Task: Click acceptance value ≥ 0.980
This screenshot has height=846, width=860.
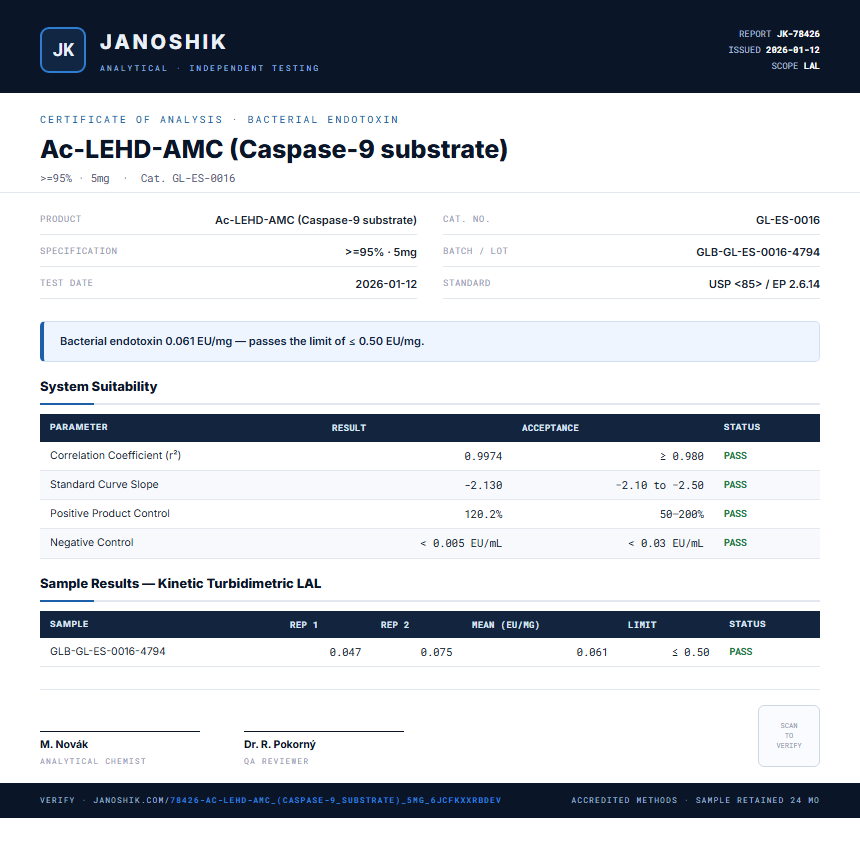Action: click(x=681, y=456)
